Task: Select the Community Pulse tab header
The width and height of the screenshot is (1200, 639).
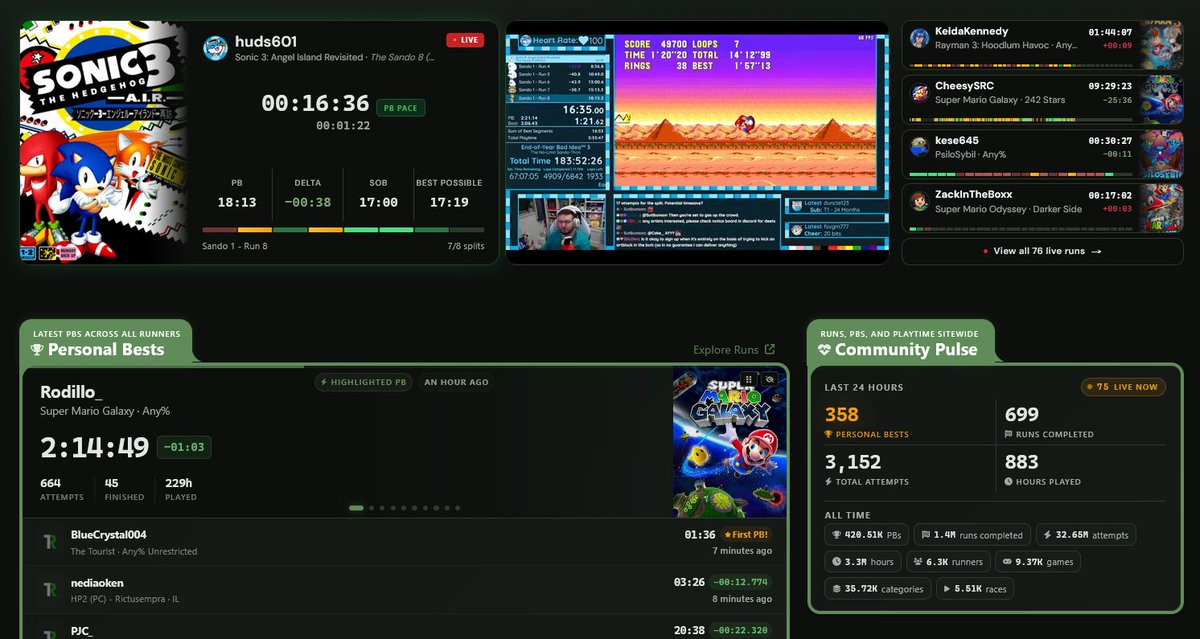Action: coord(902,342)
